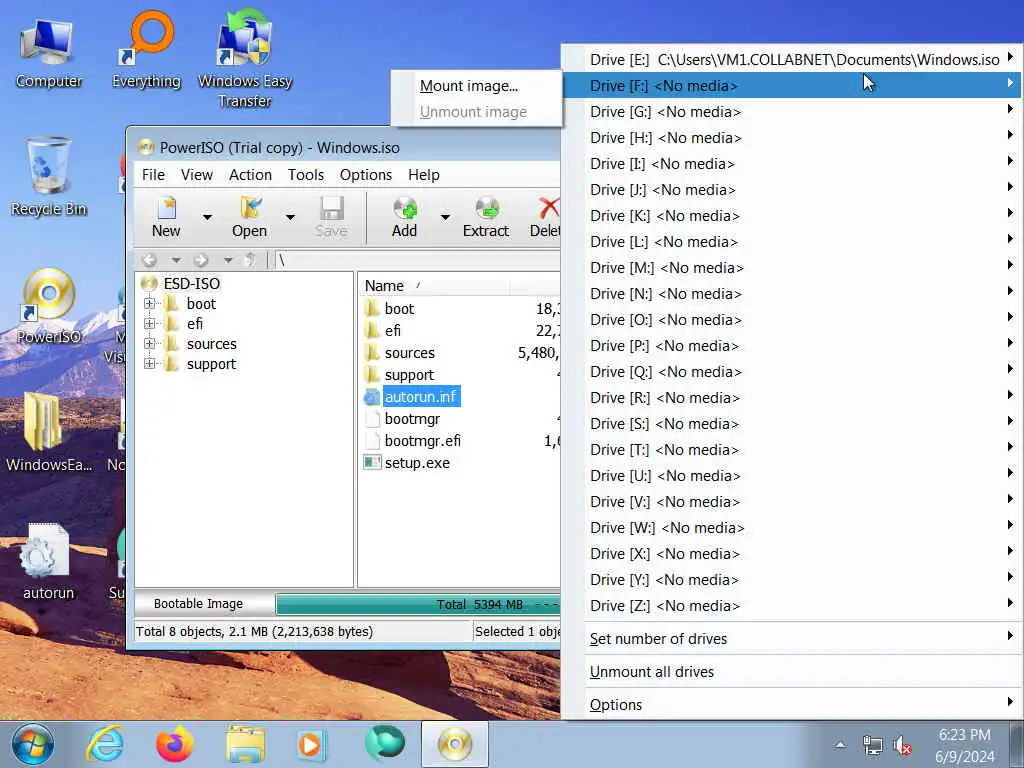Viewport: 1024px width, 768px height.
Task: Click the Total 5394 MB capacity bar
Action: pos(418,604)
